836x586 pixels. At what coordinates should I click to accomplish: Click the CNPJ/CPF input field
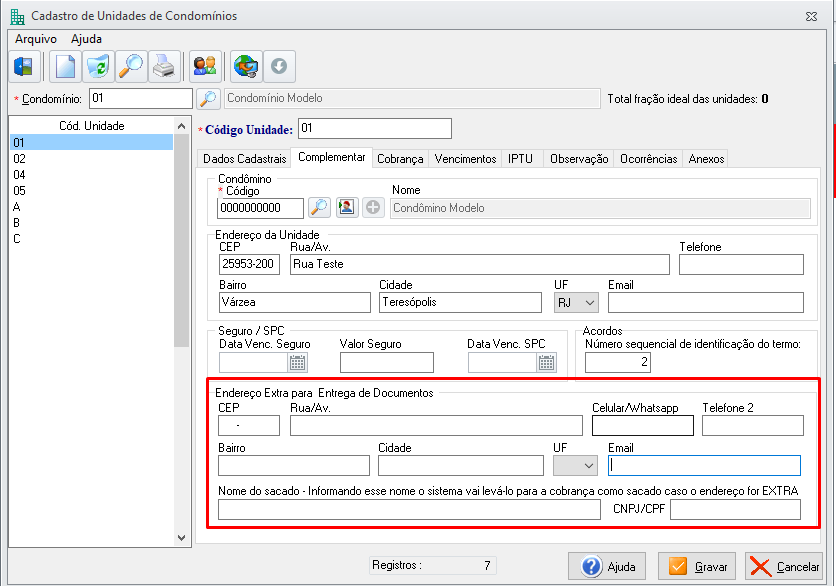click(736, 510)
